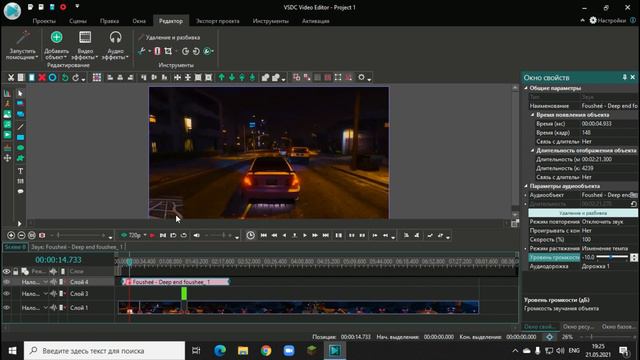Open the Режим повторения value dropdown
This screenshot has height=360, width=640.
[x=609, y=222]
